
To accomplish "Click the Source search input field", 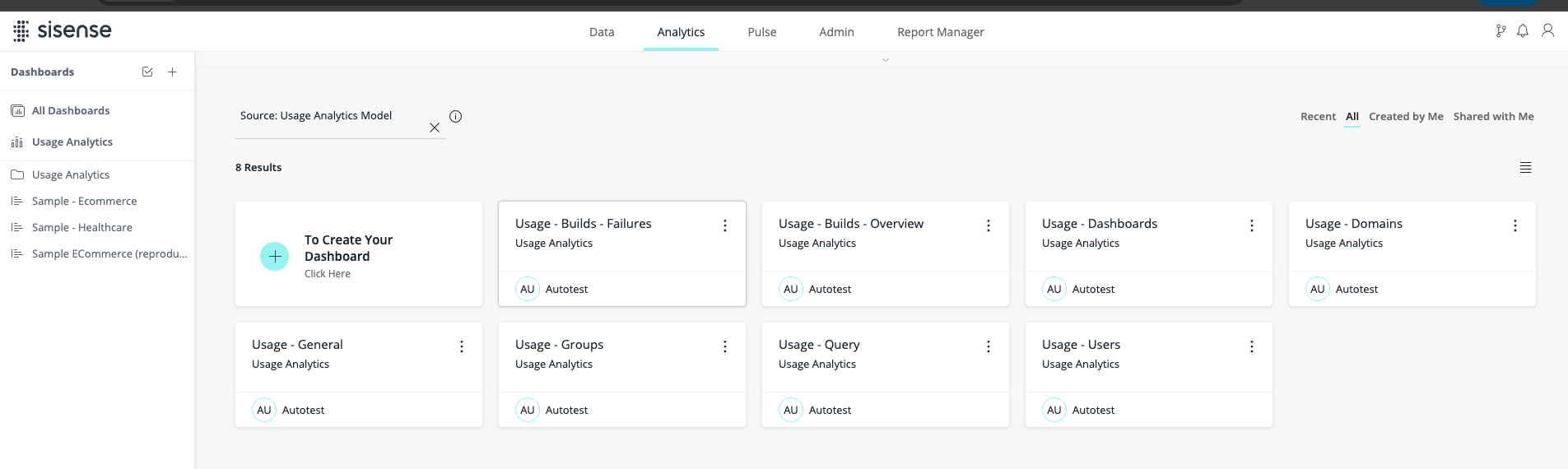I will coord(329,116).
